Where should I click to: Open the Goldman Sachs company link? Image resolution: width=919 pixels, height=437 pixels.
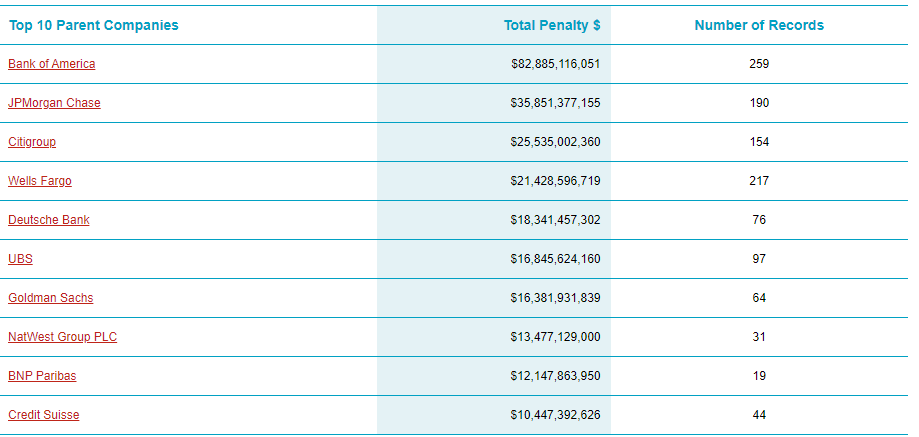coord(50,298)
